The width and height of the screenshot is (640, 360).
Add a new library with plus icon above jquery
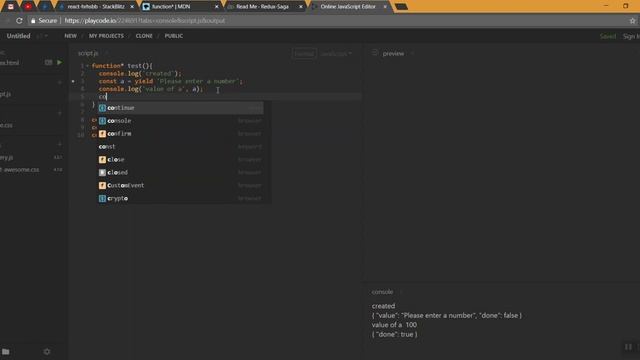pyautogui.click(x=60, y=144)
